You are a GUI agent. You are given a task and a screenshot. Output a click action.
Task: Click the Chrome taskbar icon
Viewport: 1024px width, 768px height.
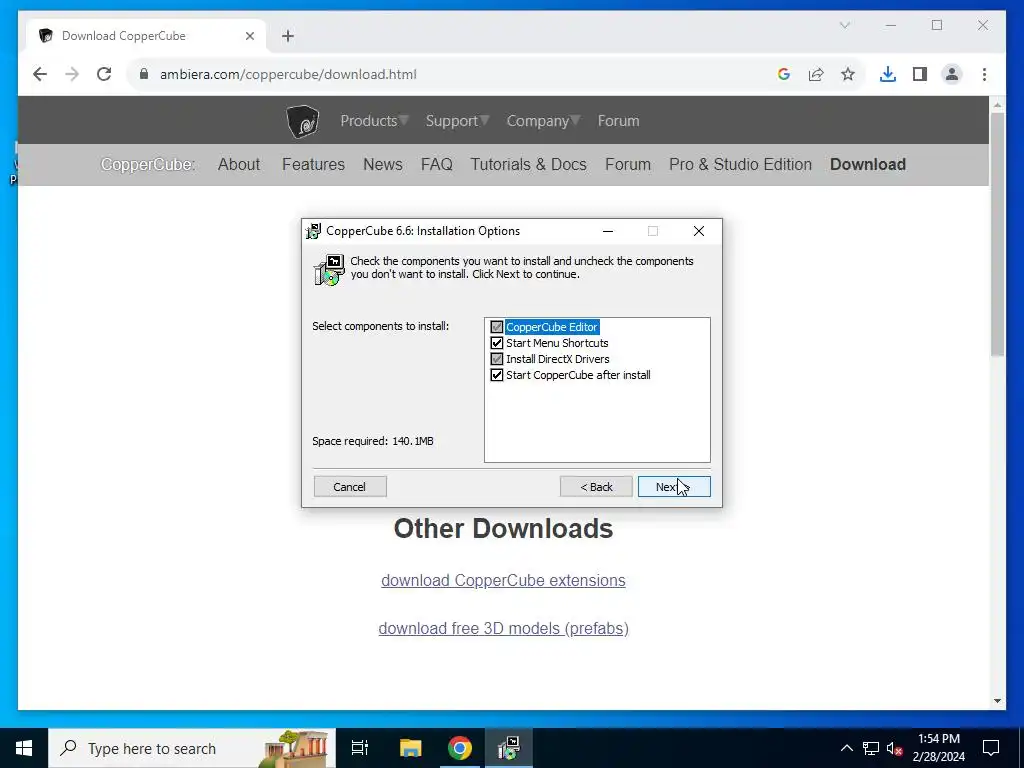tap(460, 748)
